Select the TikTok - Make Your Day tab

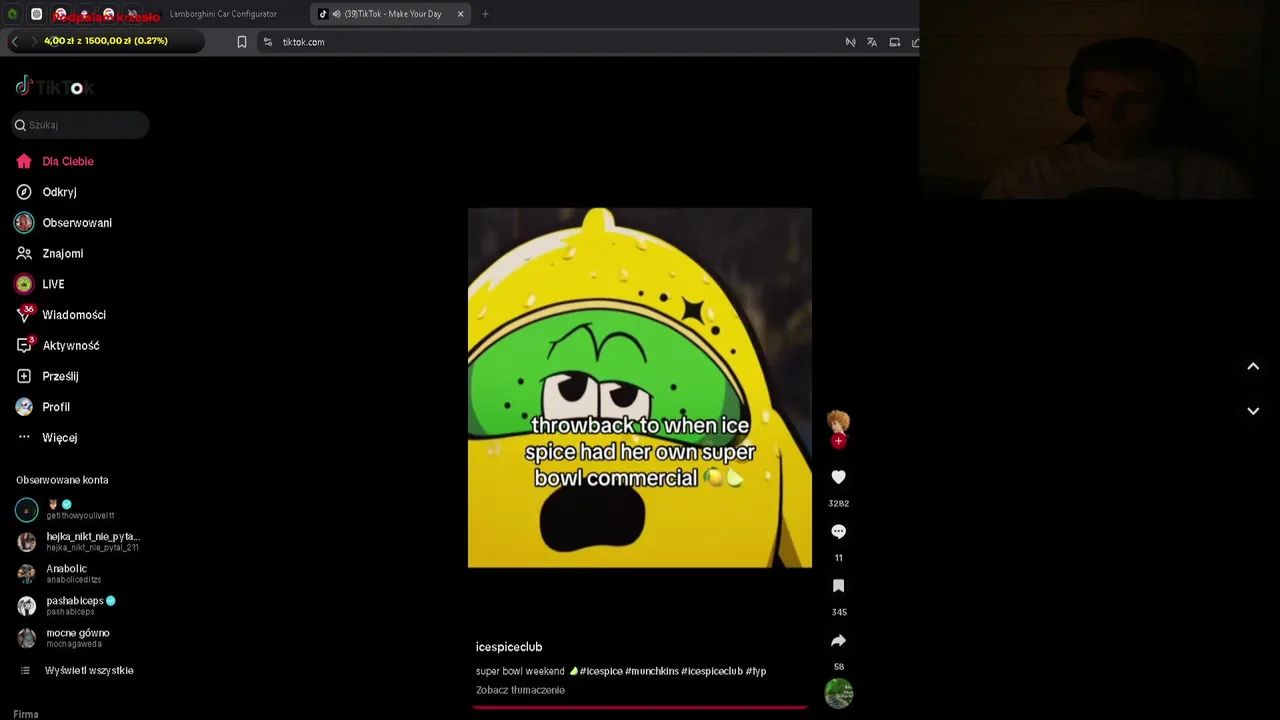click(392, 14)
